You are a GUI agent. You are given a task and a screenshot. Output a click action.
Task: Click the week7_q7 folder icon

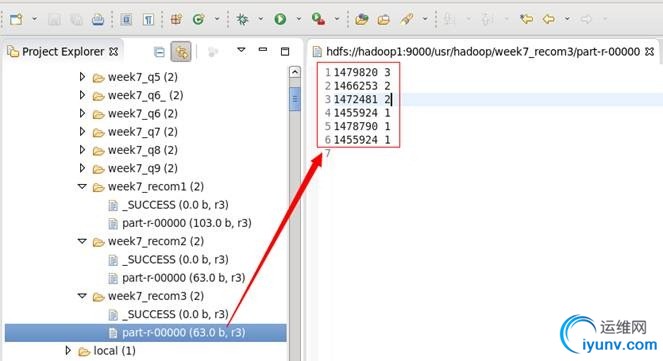(98, 132)
